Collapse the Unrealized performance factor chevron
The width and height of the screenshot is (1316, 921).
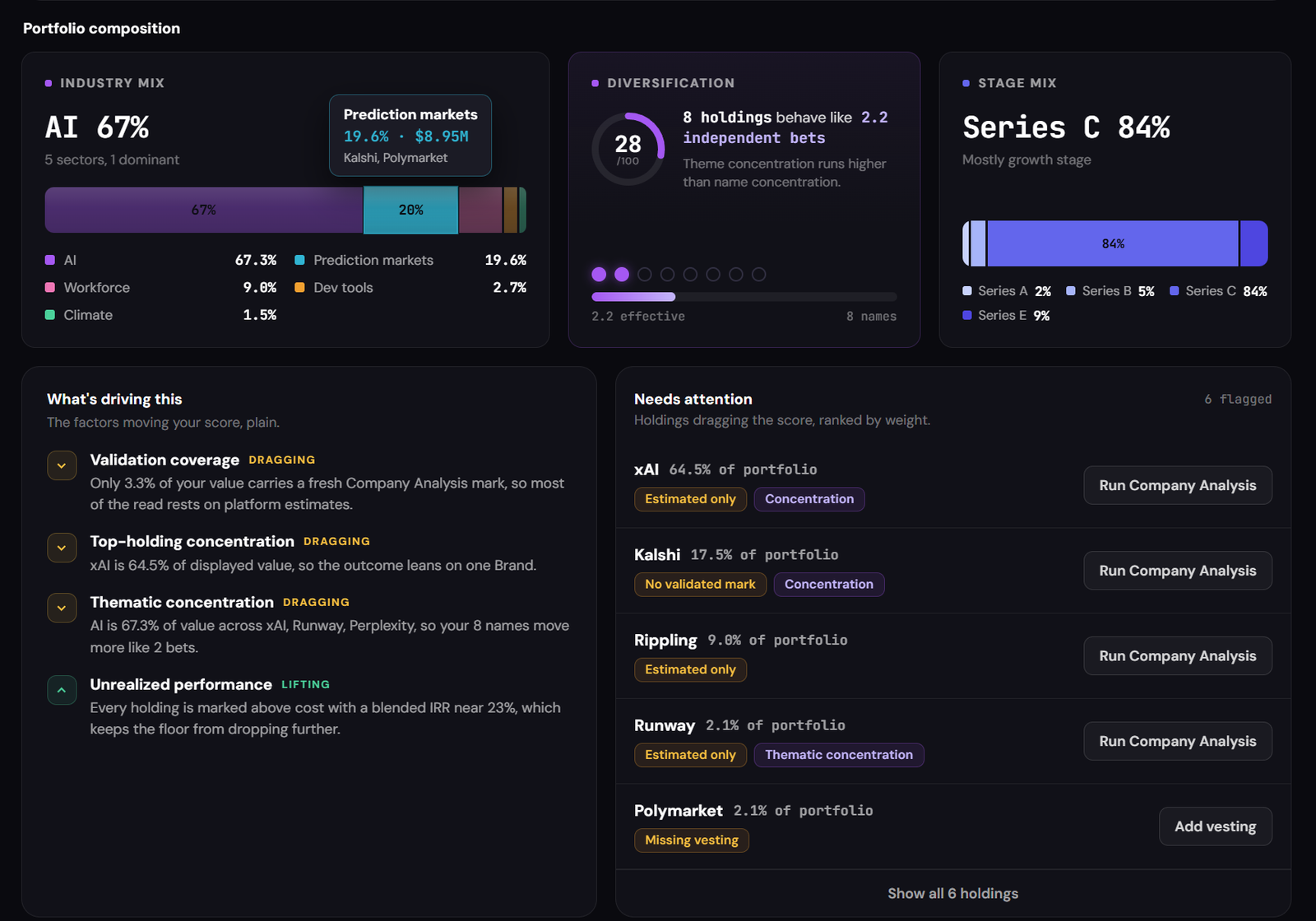click(62, 690)
